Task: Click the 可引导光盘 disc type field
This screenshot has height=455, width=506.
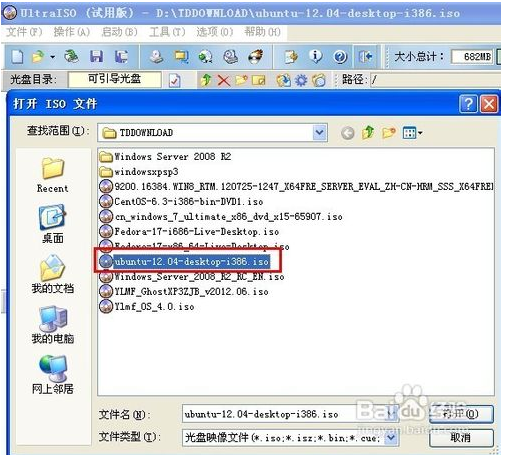Action: tap(115, 79)
